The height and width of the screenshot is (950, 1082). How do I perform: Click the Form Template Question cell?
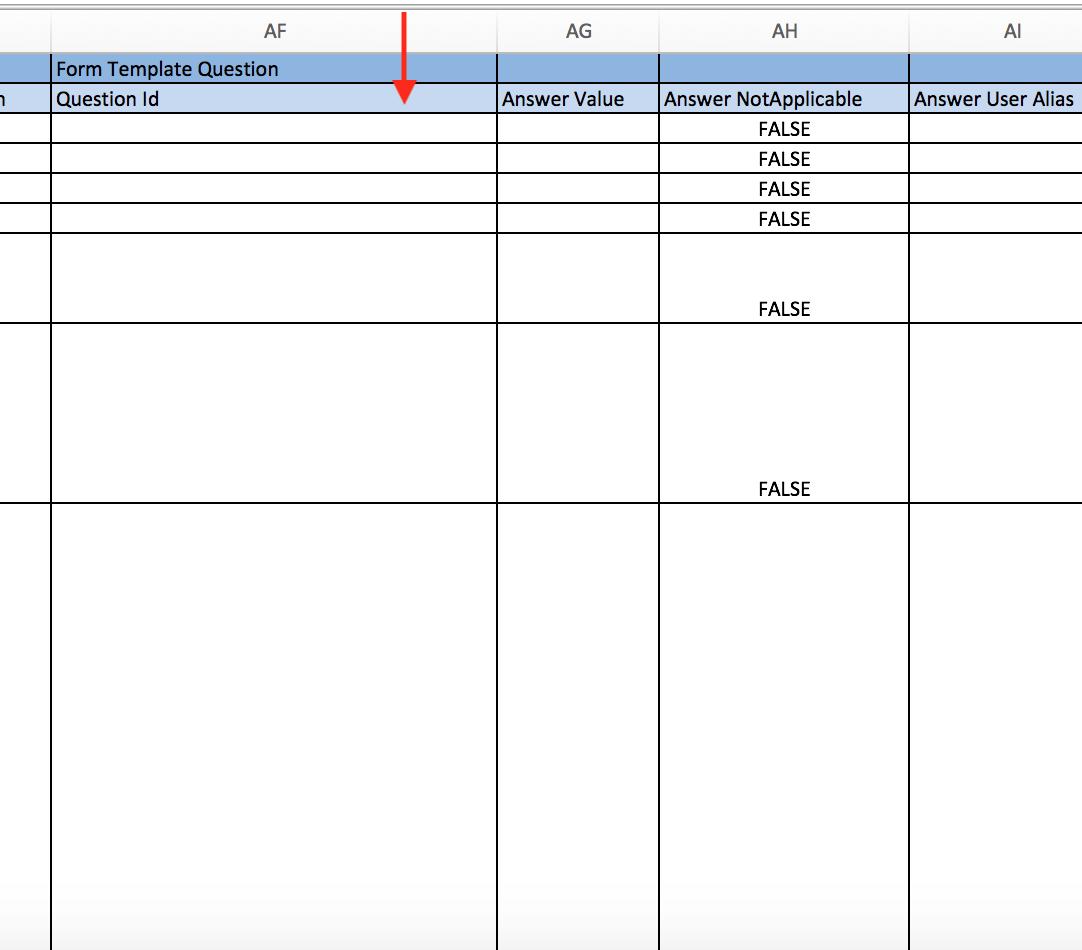(274, 69)
